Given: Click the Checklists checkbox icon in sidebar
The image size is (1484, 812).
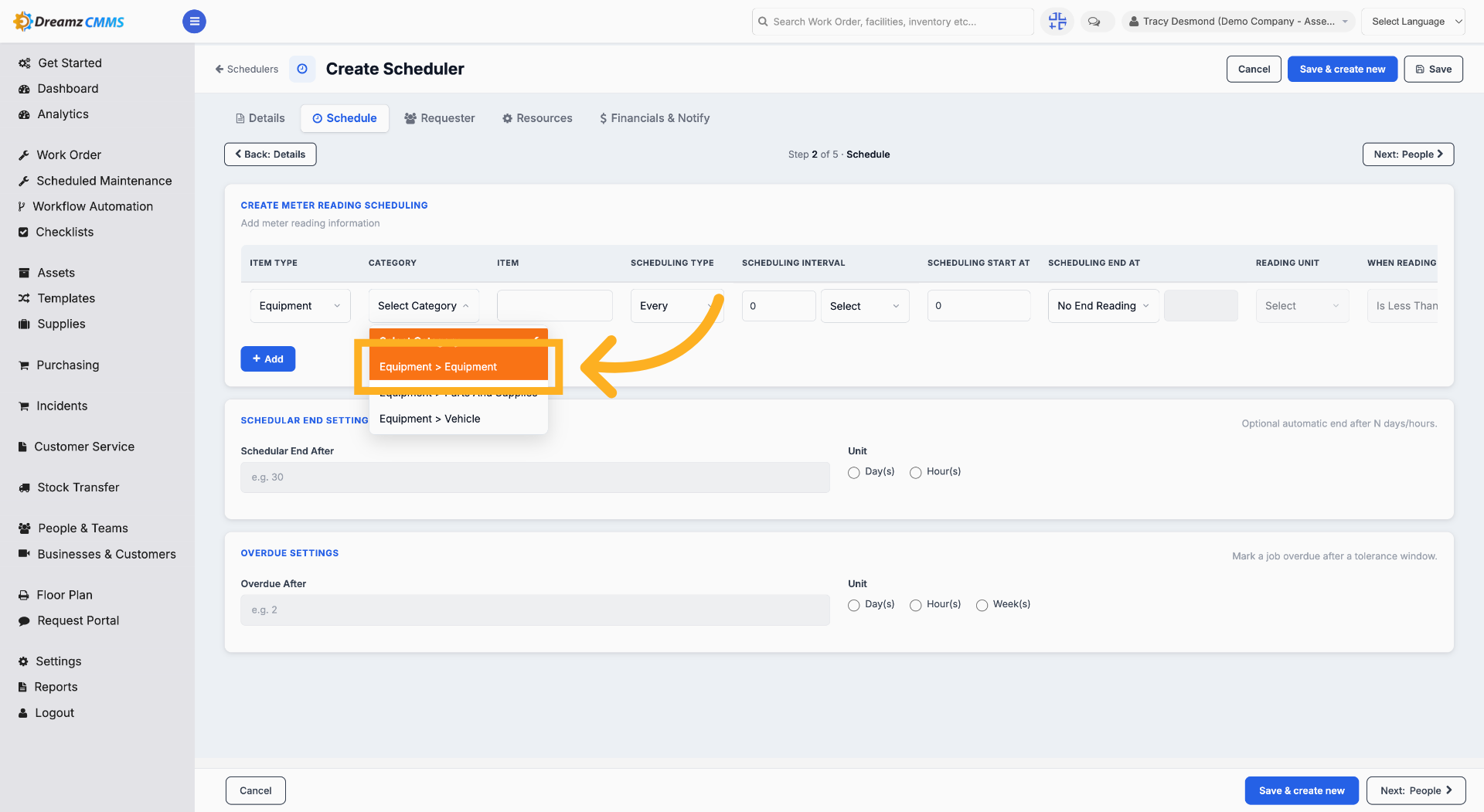Looking at the screenshot, I should [23, 232].
